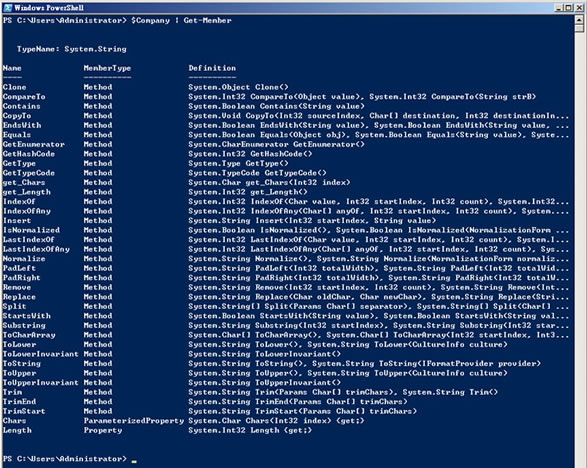
Task: Click 'System.Int32 Length {get;}' definition
Action: coord(250,430)
